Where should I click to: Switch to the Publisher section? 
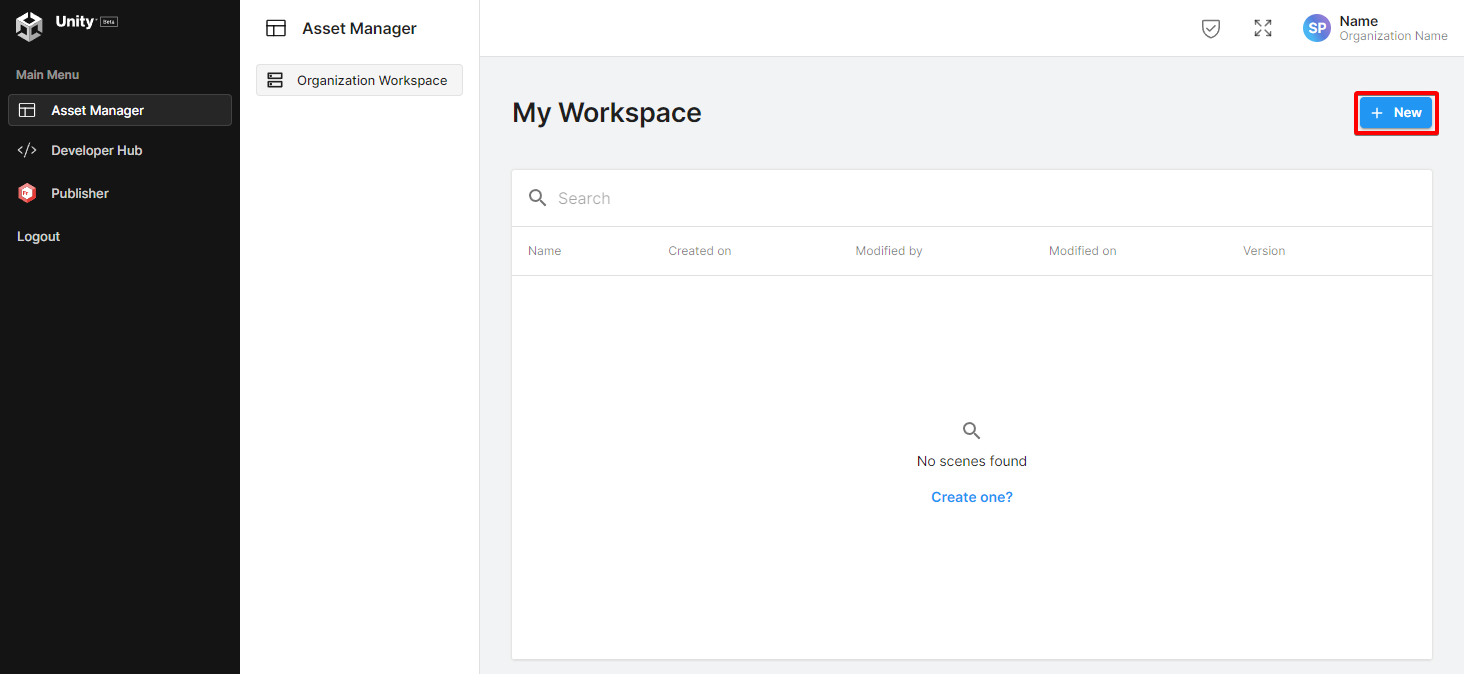coord(79,192)
